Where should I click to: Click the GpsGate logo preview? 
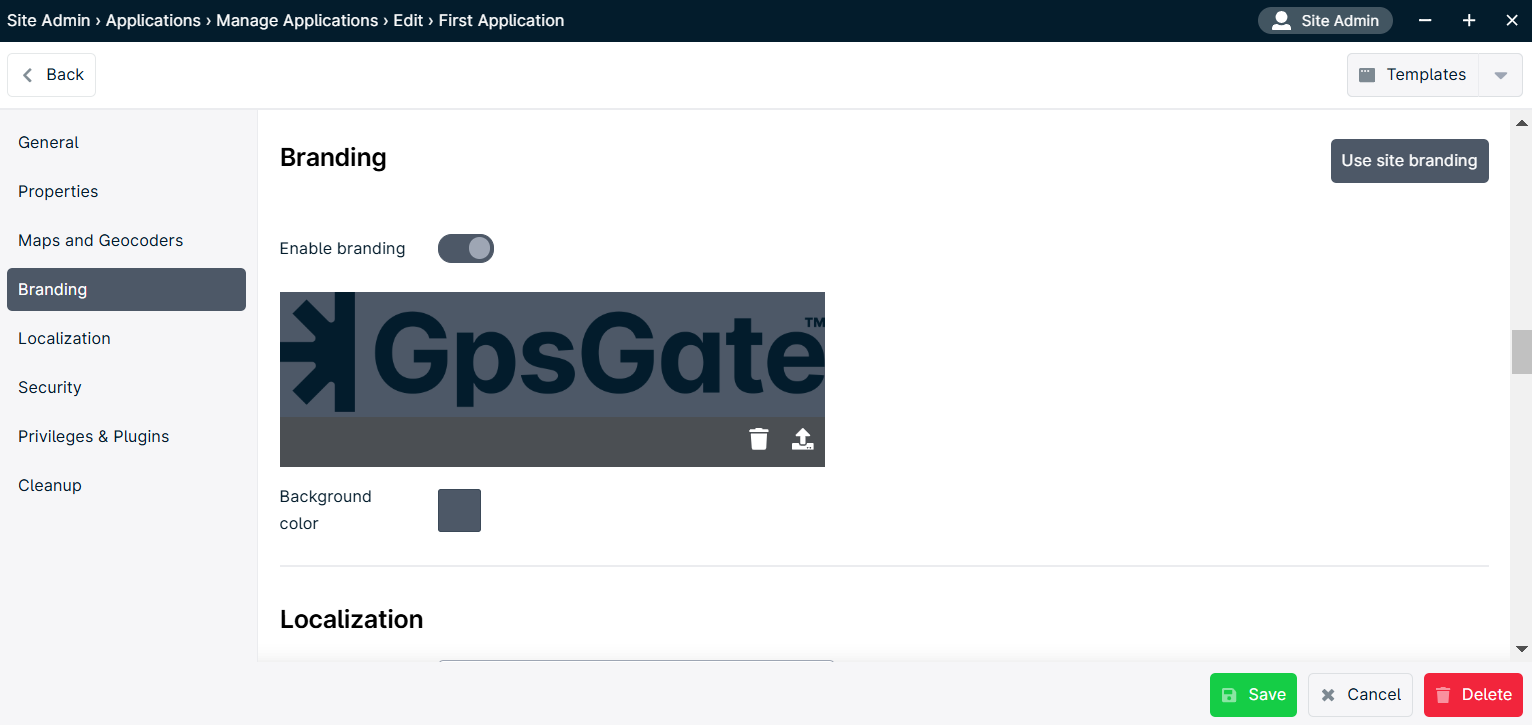coord(552,354)
